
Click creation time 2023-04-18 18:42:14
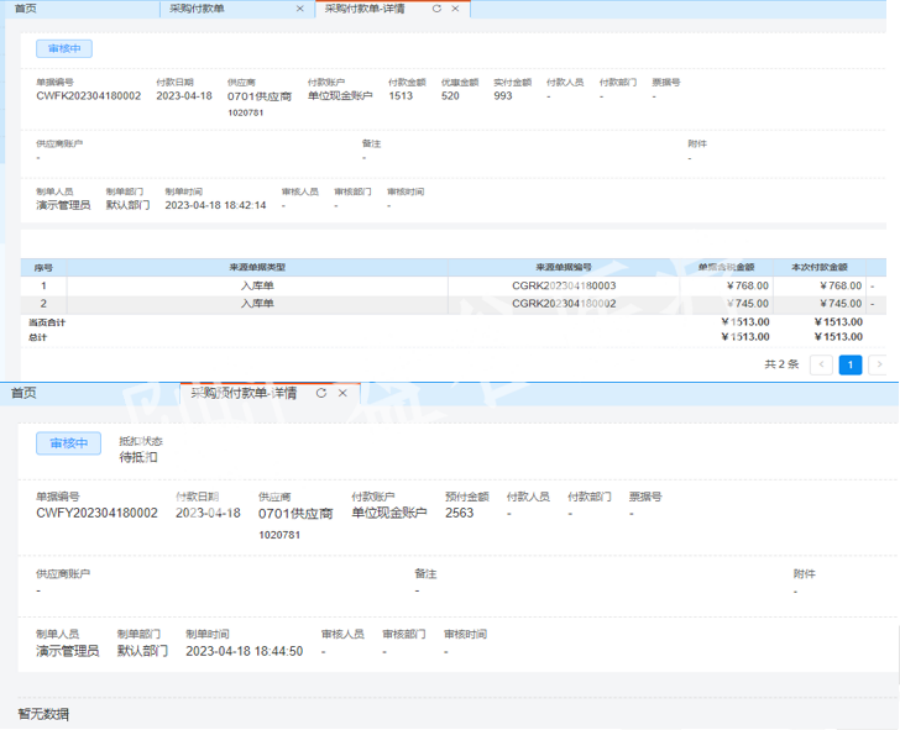[x=216, y=205]
